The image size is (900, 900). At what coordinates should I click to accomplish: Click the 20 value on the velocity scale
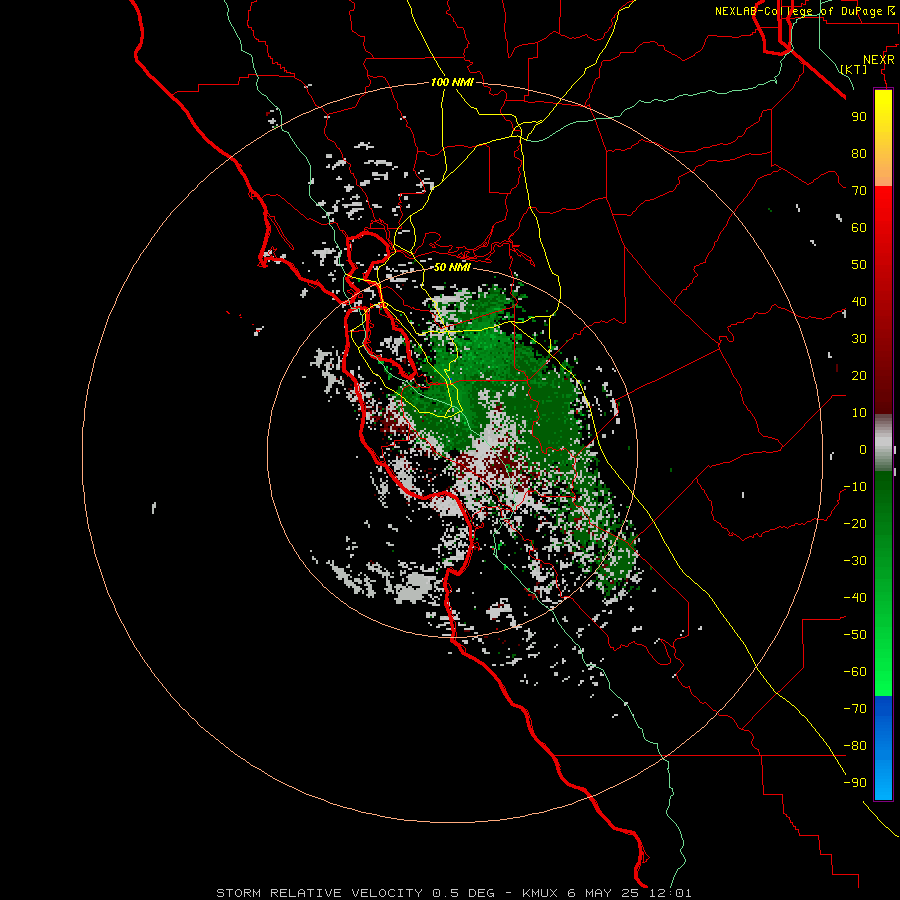pos(859,375)
